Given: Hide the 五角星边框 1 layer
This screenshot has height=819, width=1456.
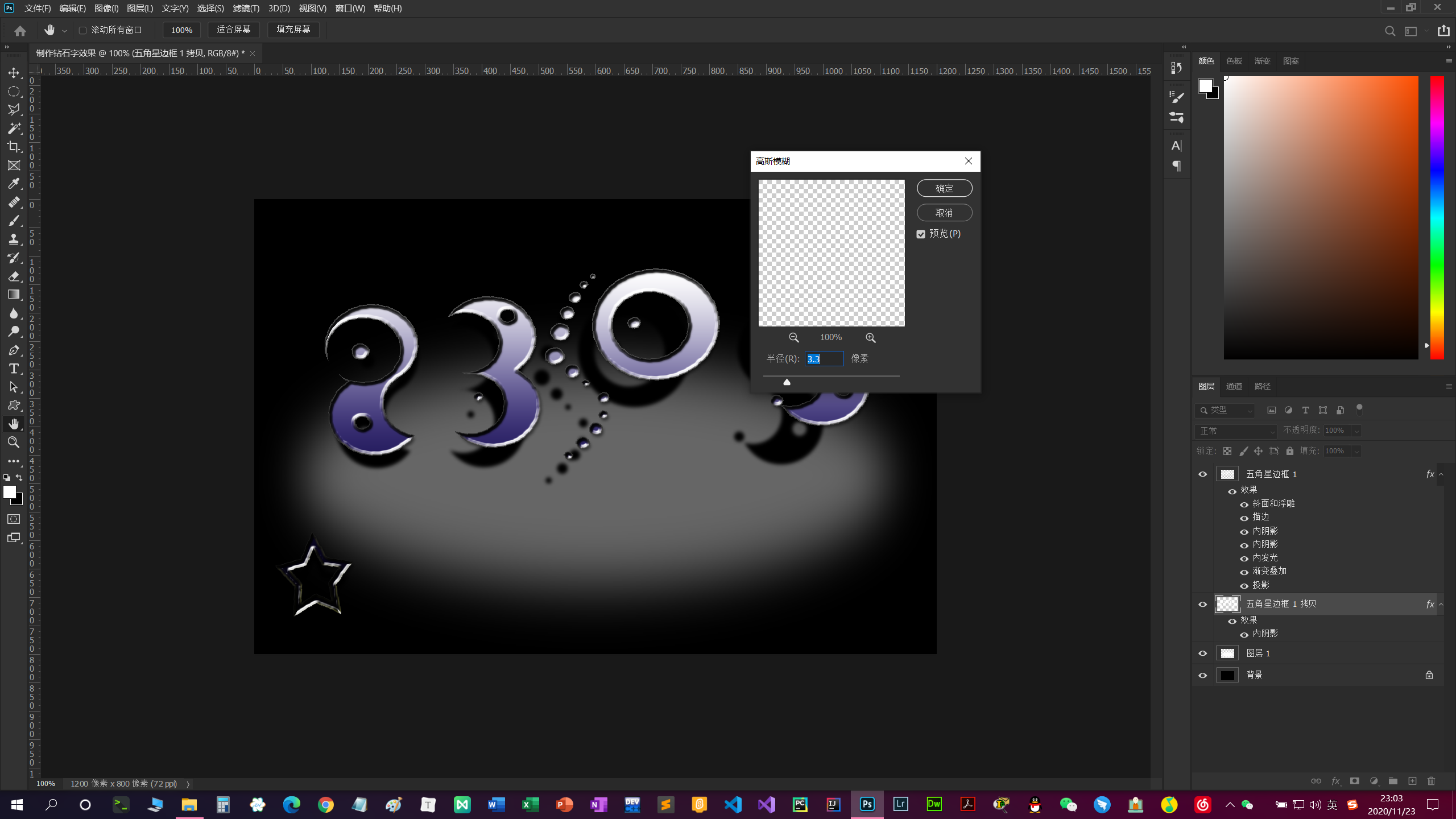Looking at the screenshot, I should coord(1203,474).
